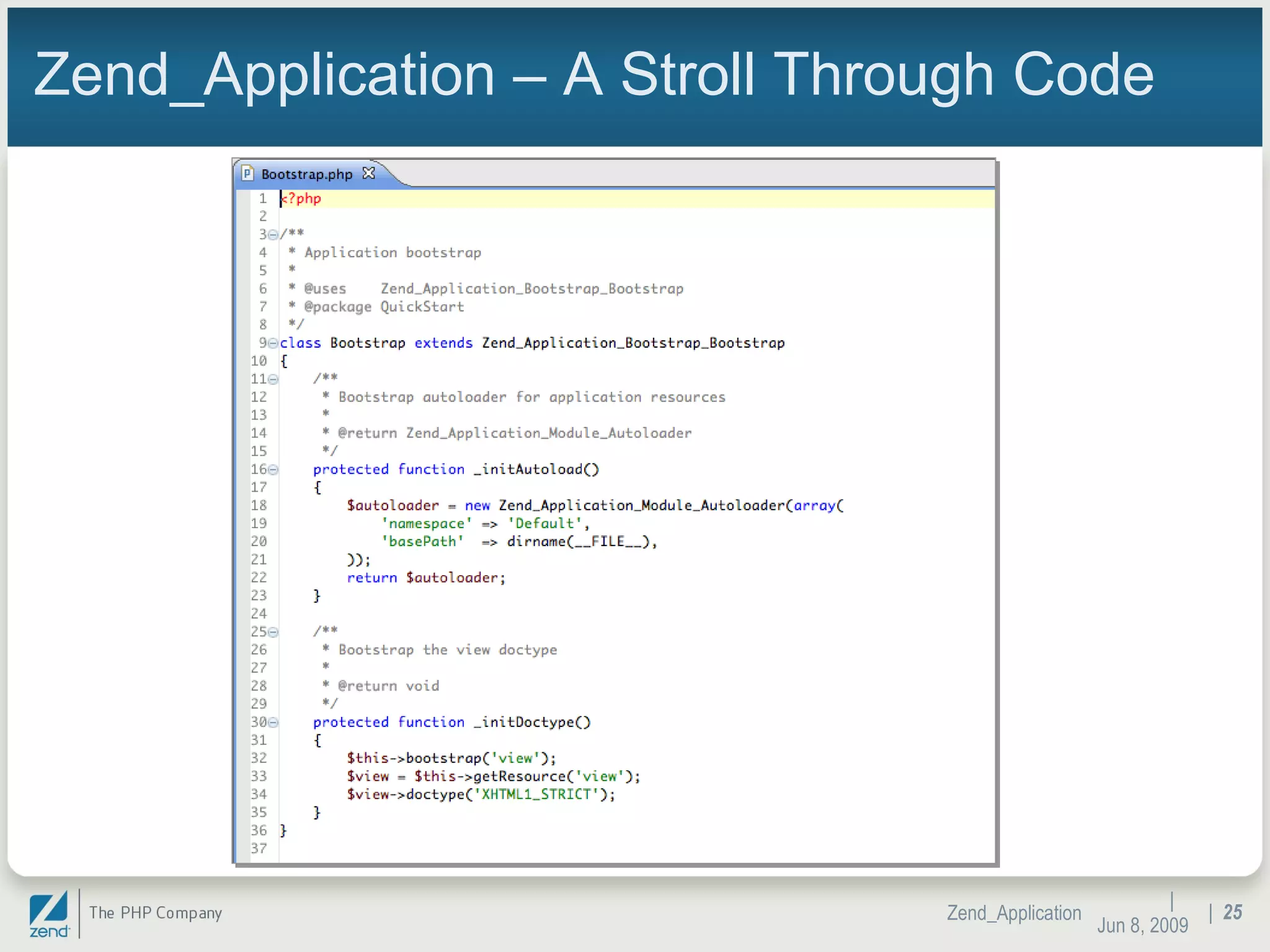Click '@package QuickStart' comment on line 7

[384, 307]
